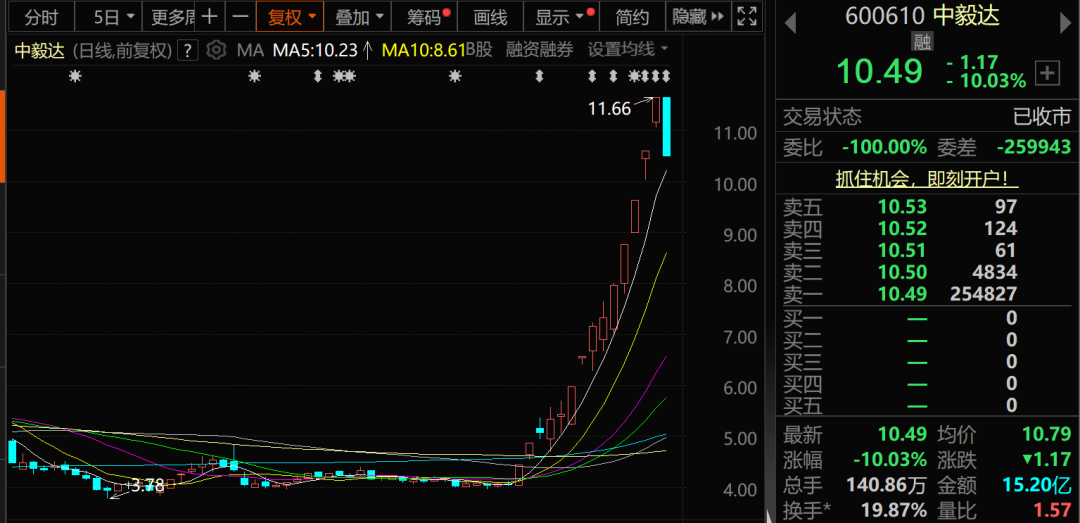This screenshot has width=1080, height=523.
Task: Click the 均价 10.79 value
Action: (1048, 435)
